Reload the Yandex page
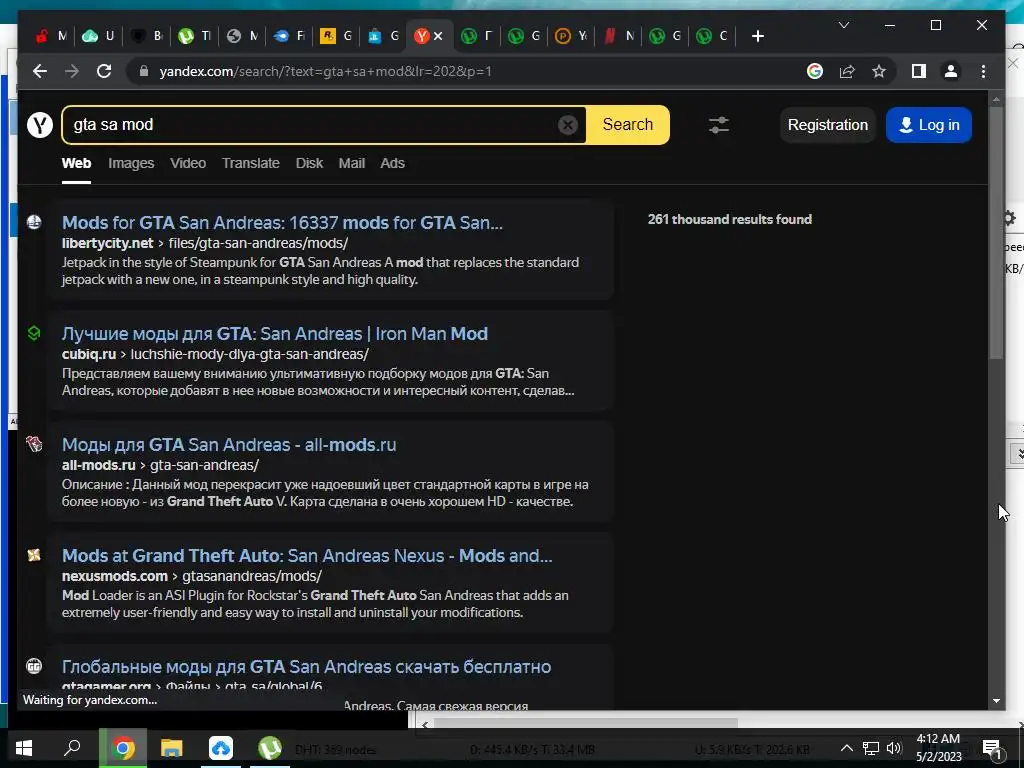 [104, 71]
